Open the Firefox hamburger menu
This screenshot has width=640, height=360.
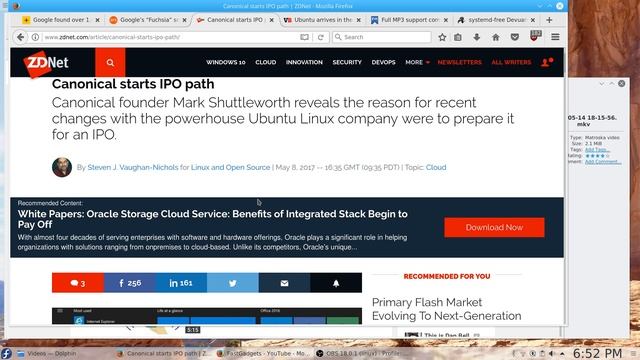[555, 37]
